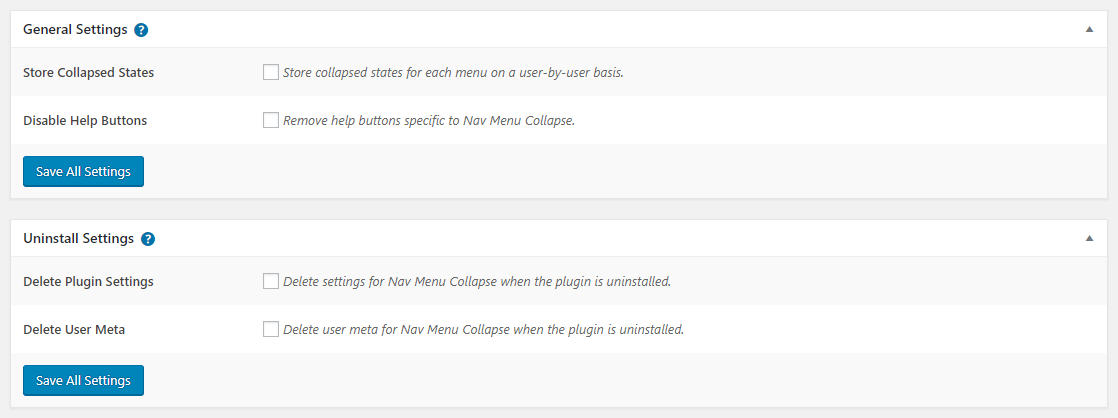Click the 'Store collapsed states for each menu' description
Image resolution: width=1118 pixels, height=418 pixels.
453,72
